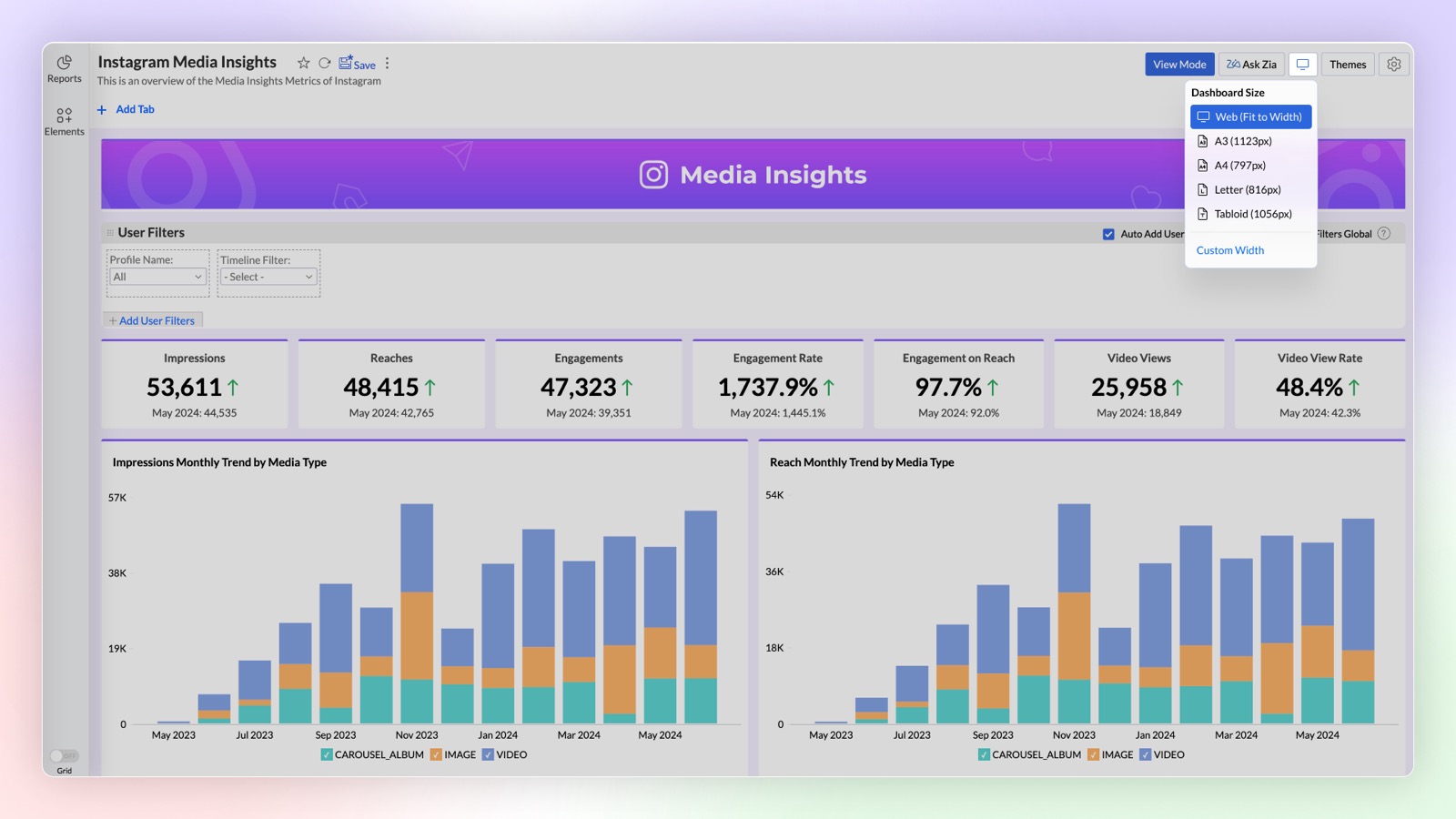Viewport: 1456px width, 819px height.
Task: Click the View Mode button
Action: [x=1179, y=64]
